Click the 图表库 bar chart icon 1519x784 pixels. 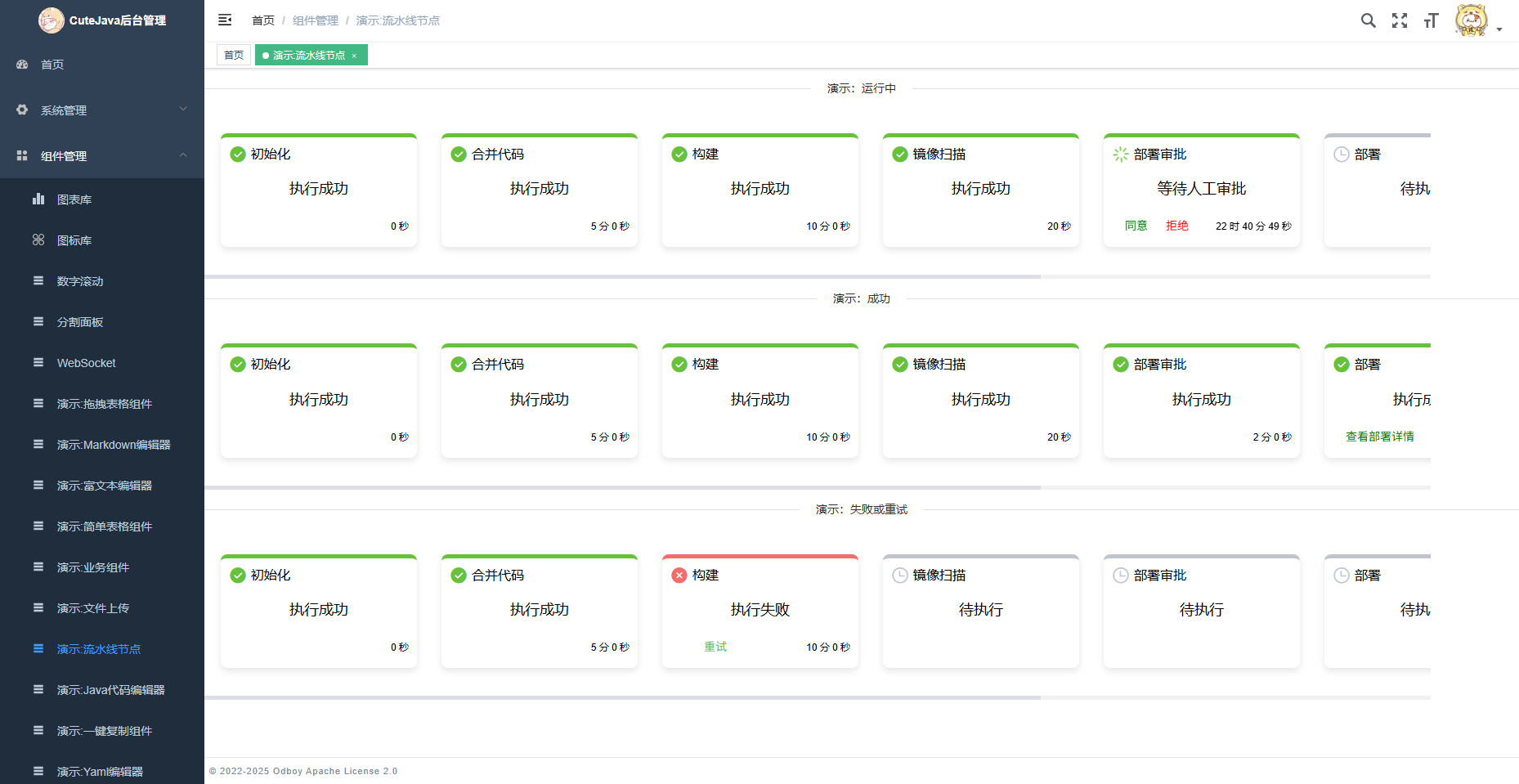38,199
